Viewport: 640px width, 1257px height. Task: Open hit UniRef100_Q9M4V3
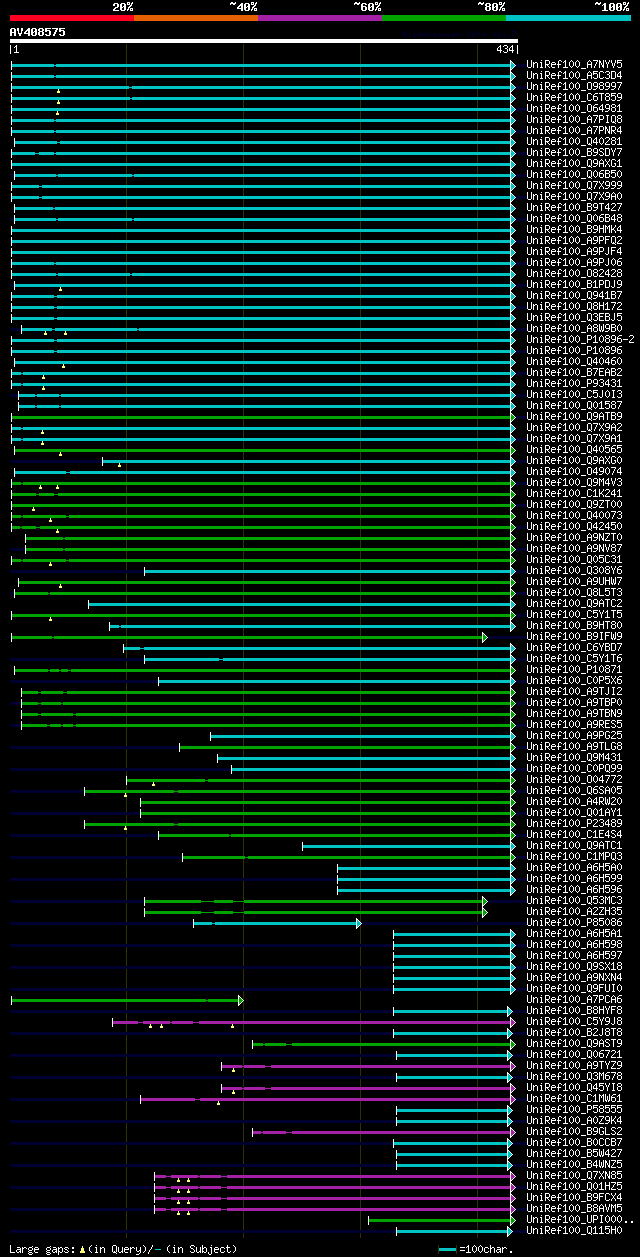click(x=573, y=482)
